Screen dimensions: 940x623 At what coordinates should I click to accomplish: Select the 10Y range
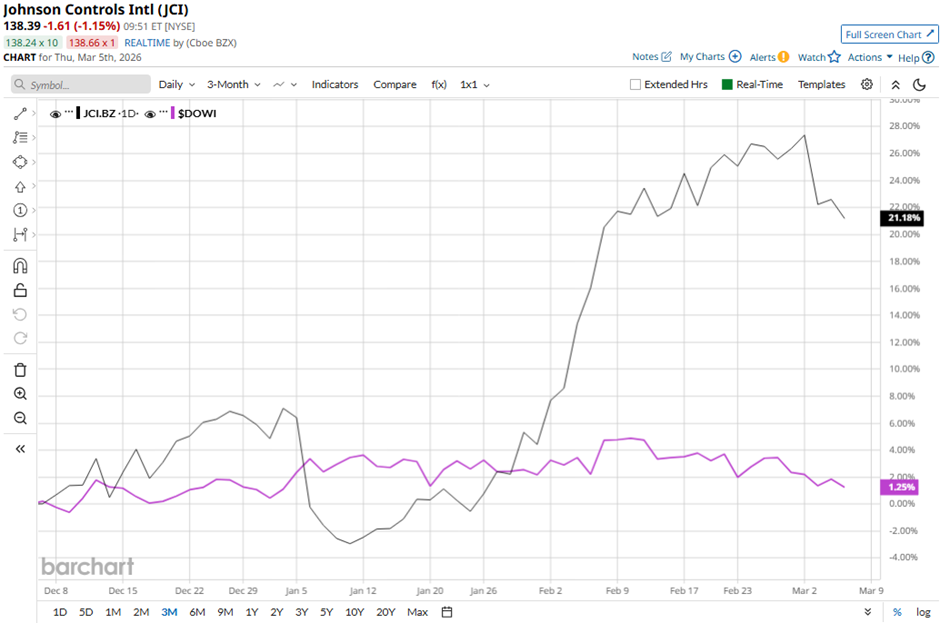click(x=354, y=612)
